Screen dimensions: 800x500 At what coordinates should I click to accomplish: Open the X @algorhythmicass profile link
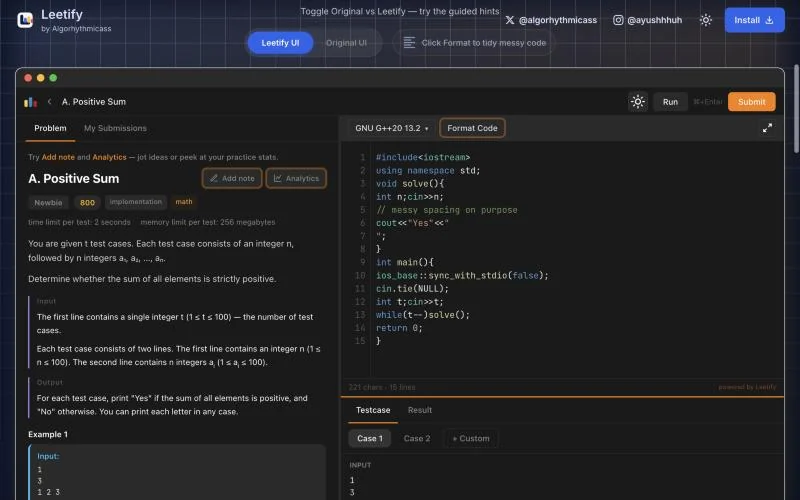pyautogui.click(x=551, y=20)
